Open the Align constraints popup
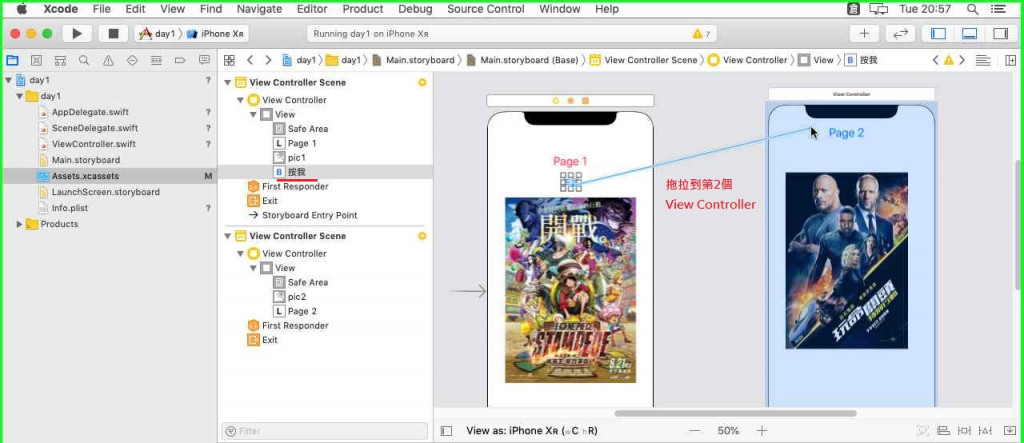Viewport: 1024px width, 443px height. (x=943, y=431)
